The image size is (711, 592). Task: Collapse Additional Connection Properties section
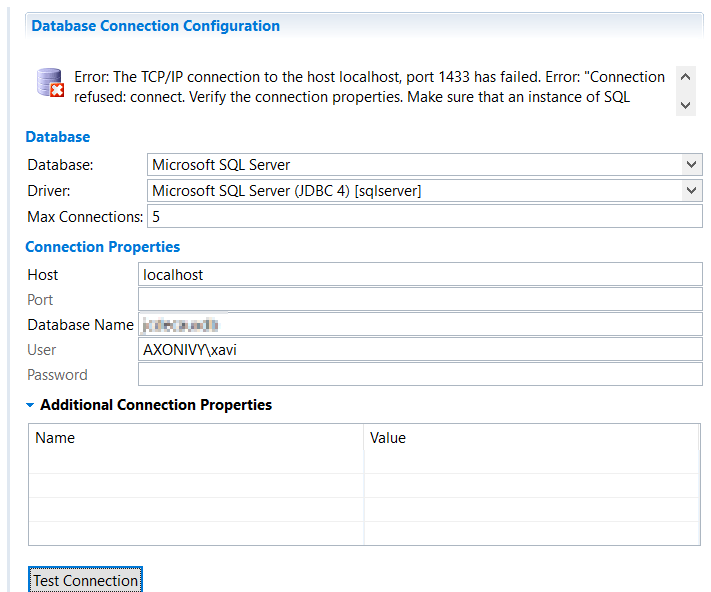30,405
